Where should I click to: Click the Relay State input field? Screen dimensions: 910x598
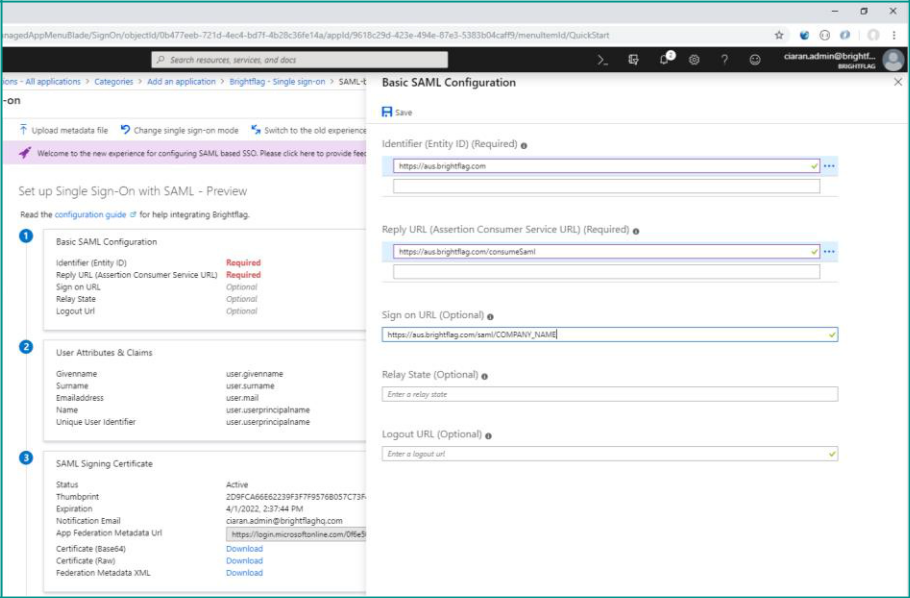609,394
